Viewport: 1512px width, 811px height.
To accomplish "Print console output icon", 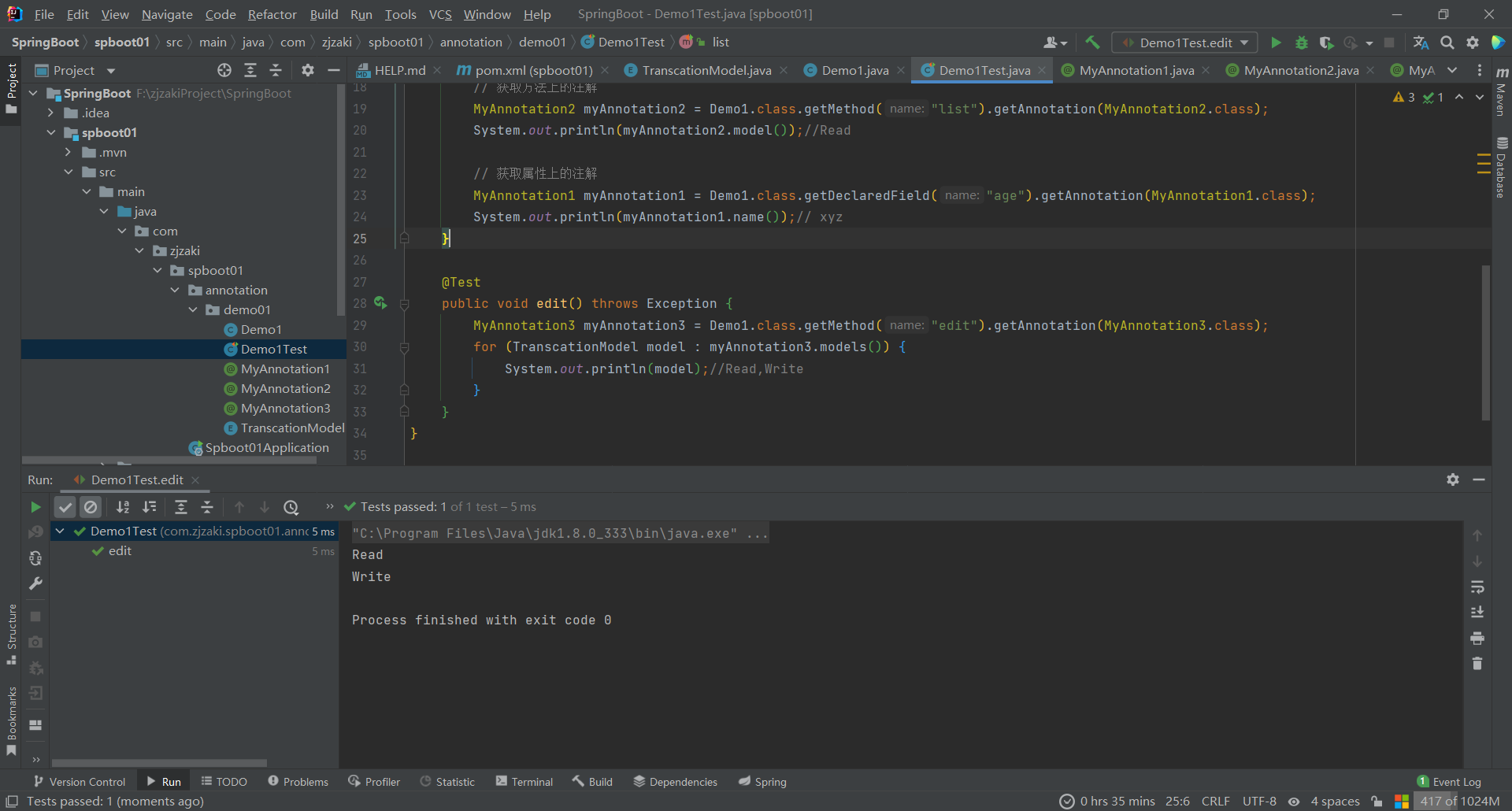I will tap(1477, 638).
